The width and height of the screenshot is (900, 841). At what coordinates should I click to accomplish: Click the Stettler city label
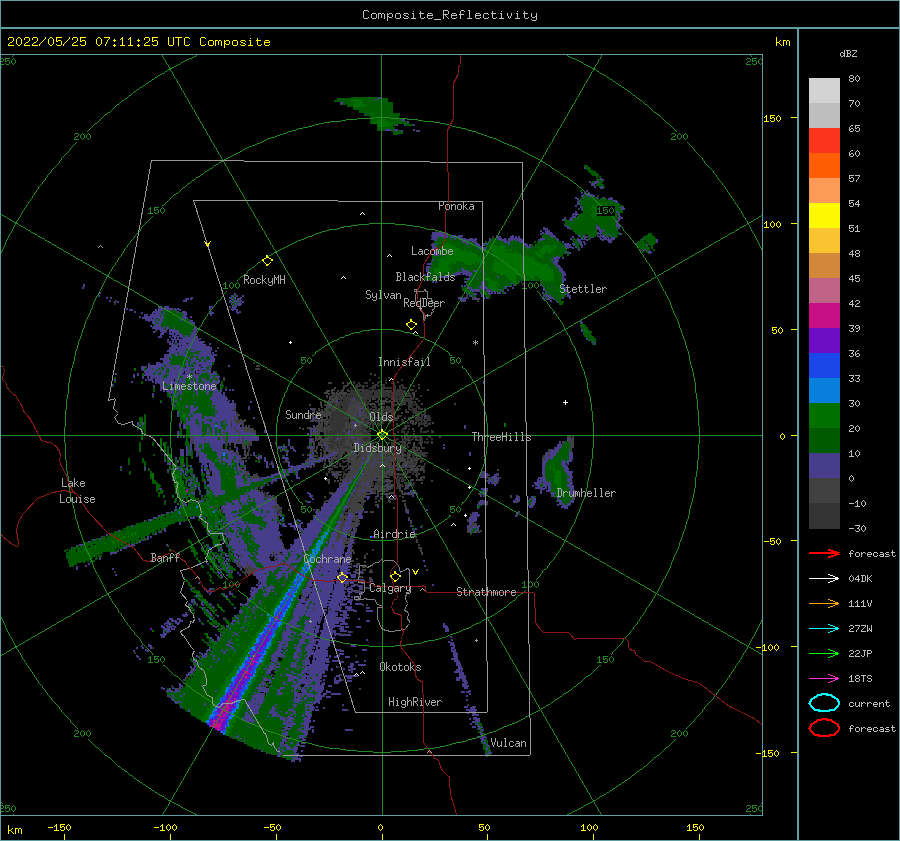[583, 289]
